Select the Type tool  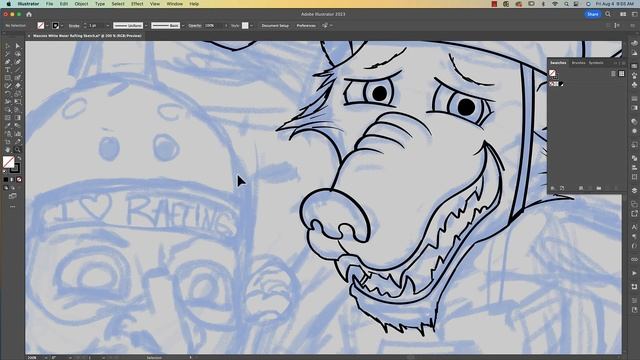click(x=7, y=70)
